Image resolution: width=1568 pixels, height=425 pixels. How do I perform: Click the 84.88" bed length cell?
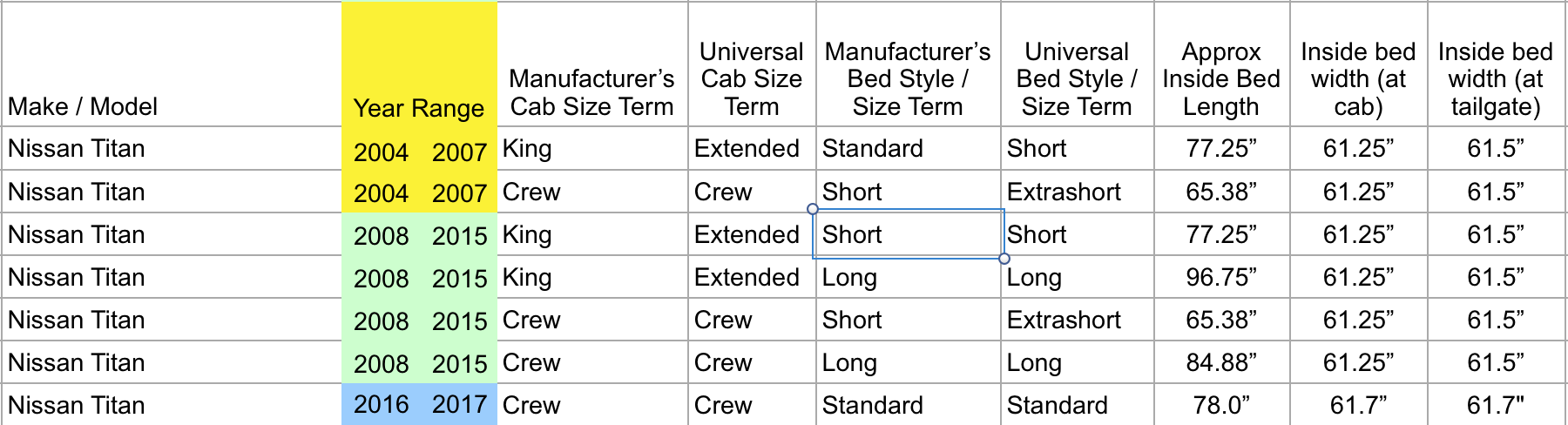click(1220, 363)
